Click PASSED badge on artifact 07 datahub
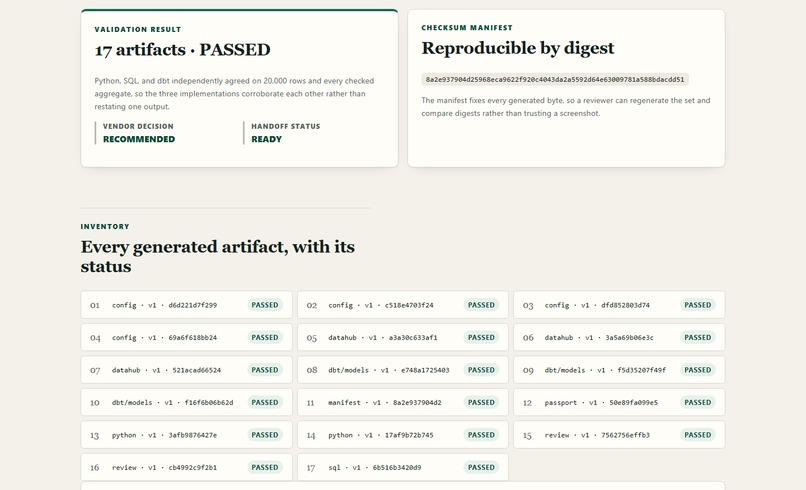Screen dimensions: 806x490 [265, 370]
